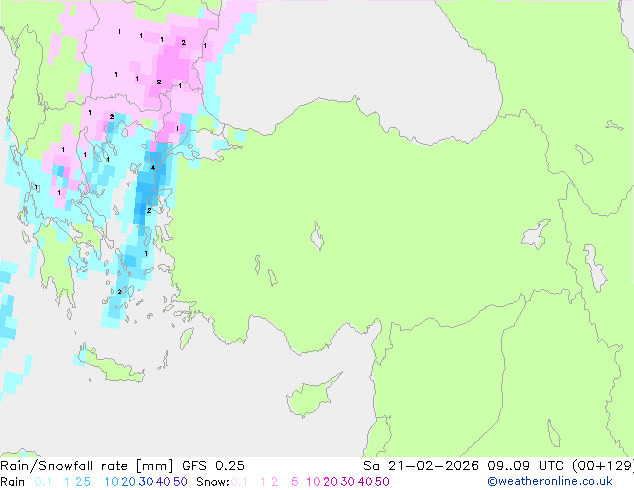Image resolution: width=634 pixels, height=490 pixels.
Task: Click the "09..09 UTC" time text
Action: click(527, 466)
